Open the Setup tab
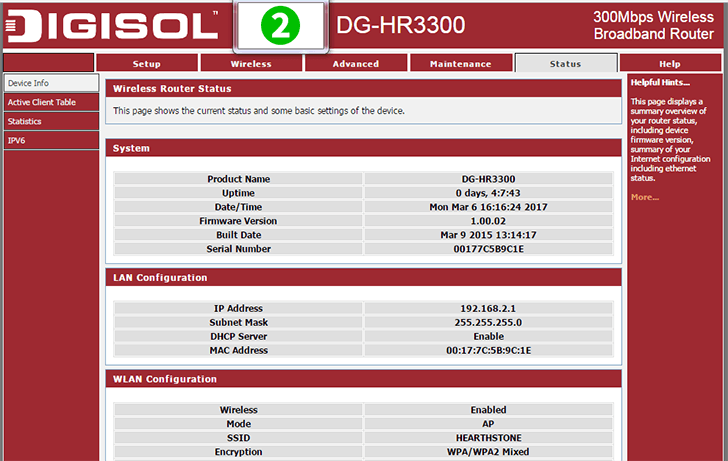The width and height of the screenshot is (728, 461). coord(147,64)
